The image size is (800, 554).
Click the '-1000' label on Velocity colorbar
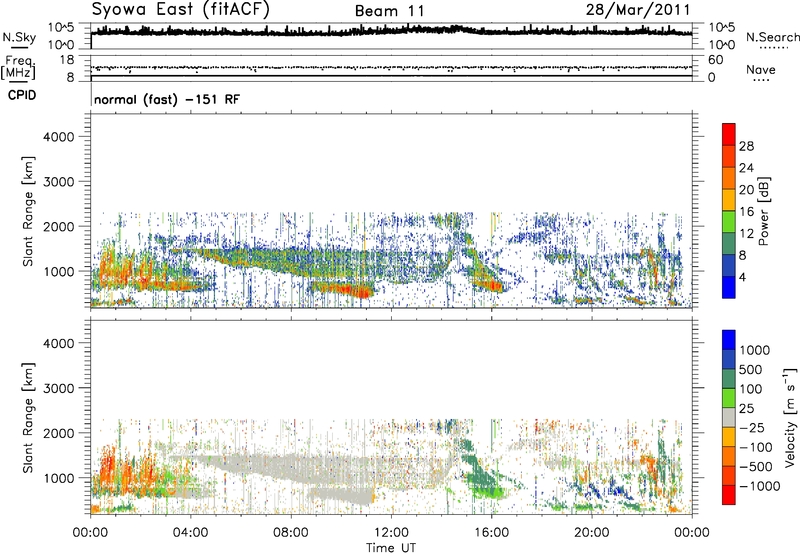click(759, 486)
